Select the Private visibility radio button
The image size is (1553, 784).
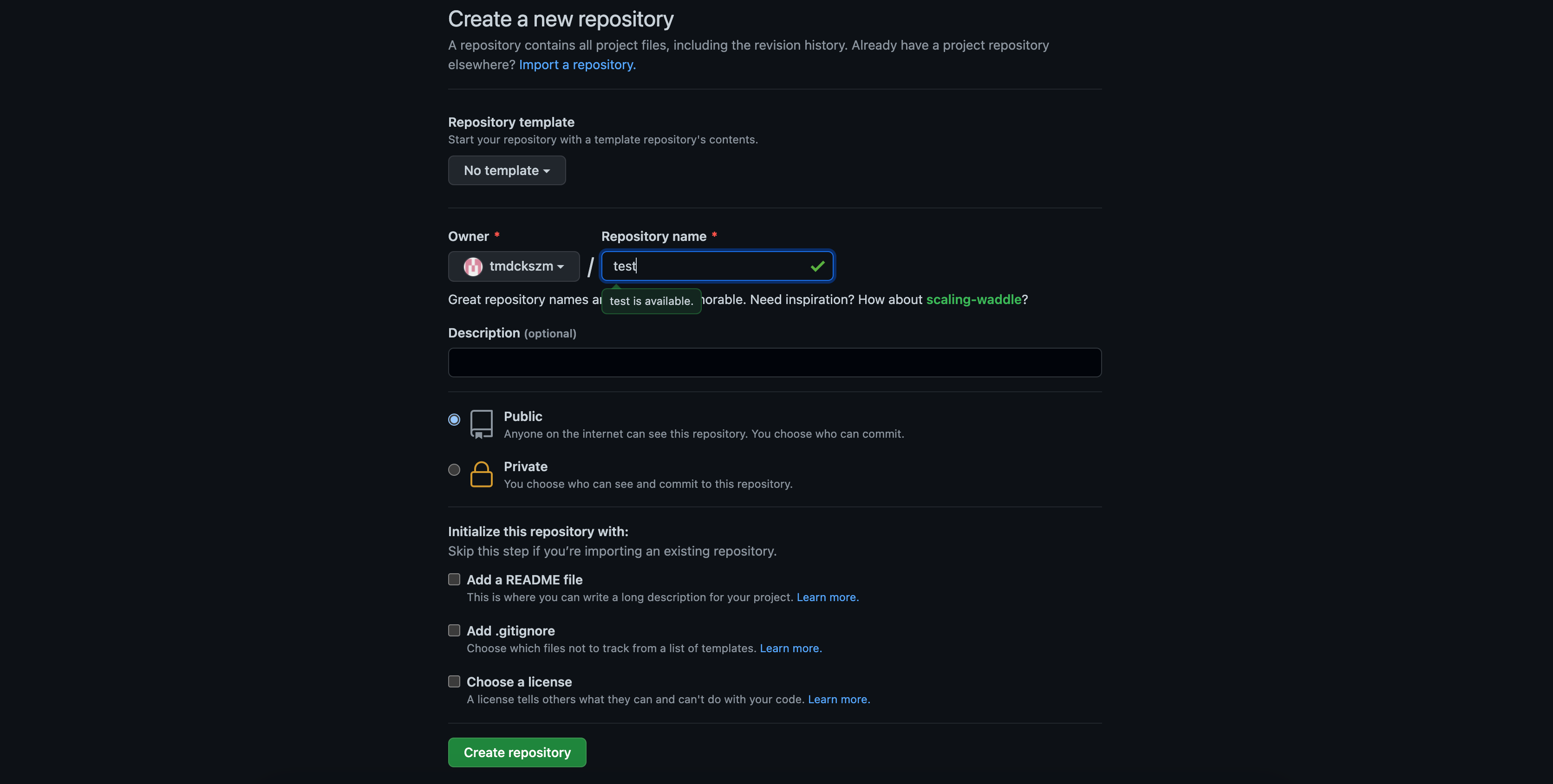[x=454, y=469]
